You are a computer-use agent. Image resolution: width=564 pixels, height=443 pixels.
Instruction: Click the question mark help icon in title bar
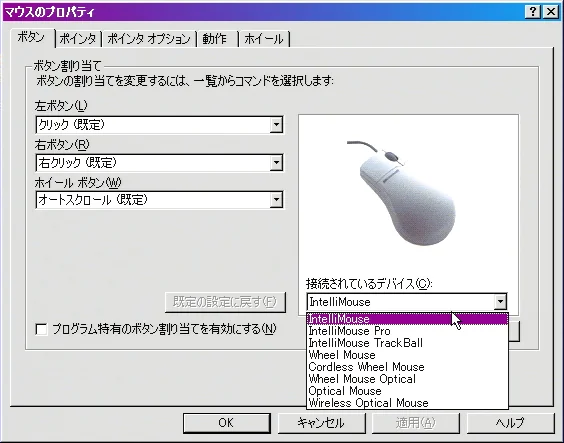coord(533,12)
